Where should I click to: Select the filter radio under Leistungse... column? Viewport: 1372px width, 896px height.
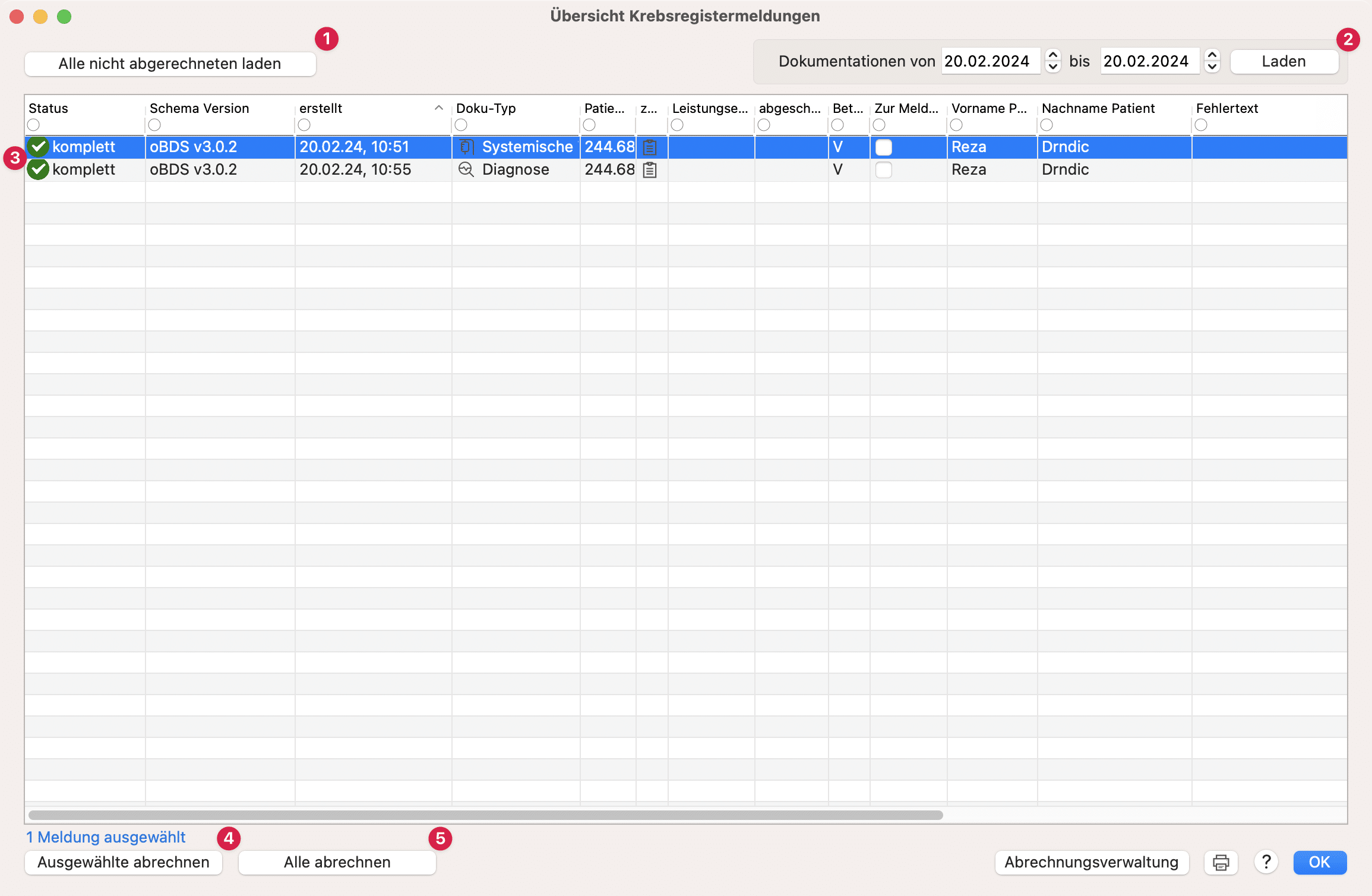coord(677,125)
